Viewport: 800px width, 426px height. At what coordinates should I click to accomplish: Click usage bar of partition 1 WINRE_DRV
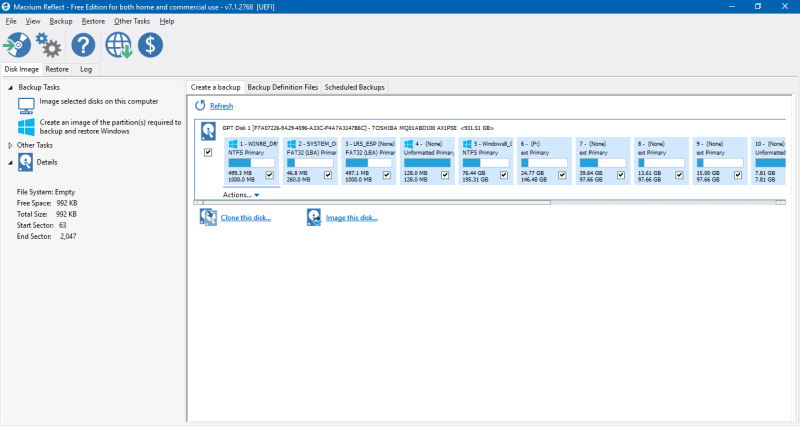pos(252,163)
